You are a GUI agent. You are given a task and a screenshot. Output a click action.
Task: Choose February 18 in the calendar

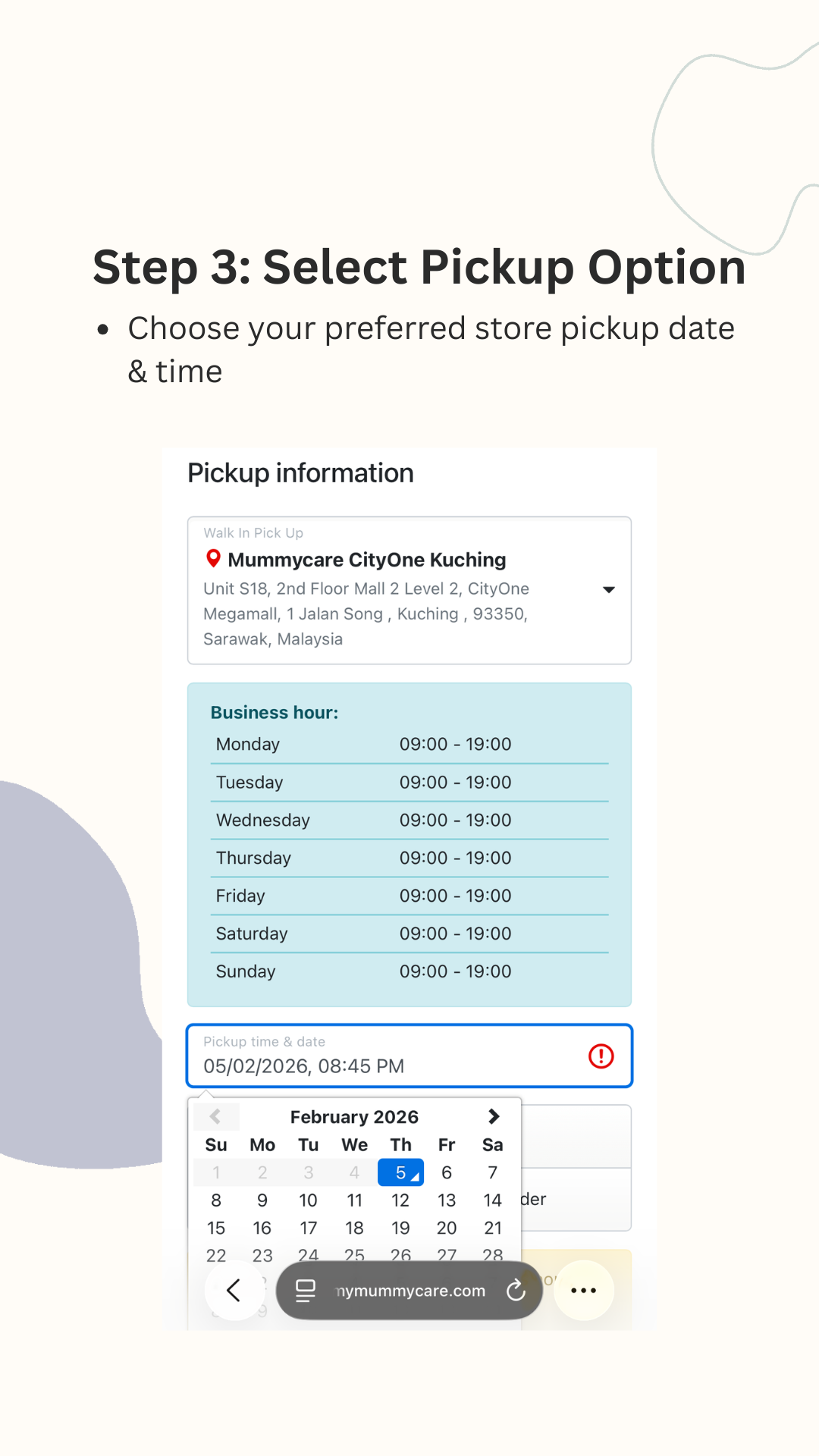point(354,1228)
